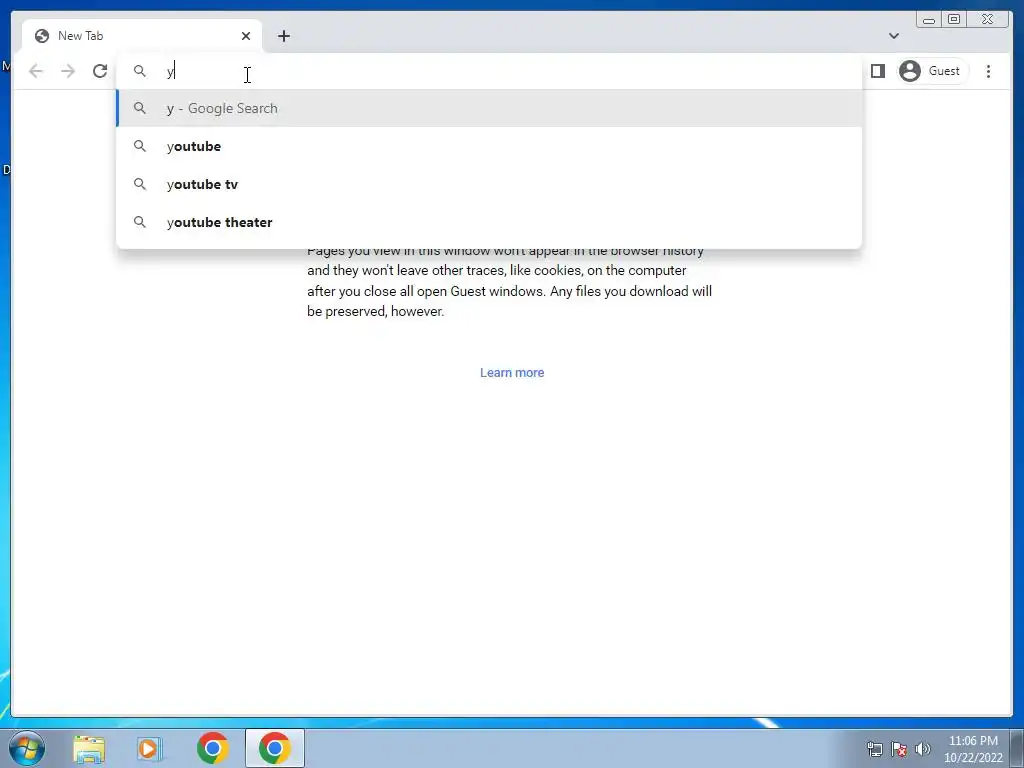This screenshot has width=1024, height=768.
Task: Restore down the Chrome window
Action: 953,20
